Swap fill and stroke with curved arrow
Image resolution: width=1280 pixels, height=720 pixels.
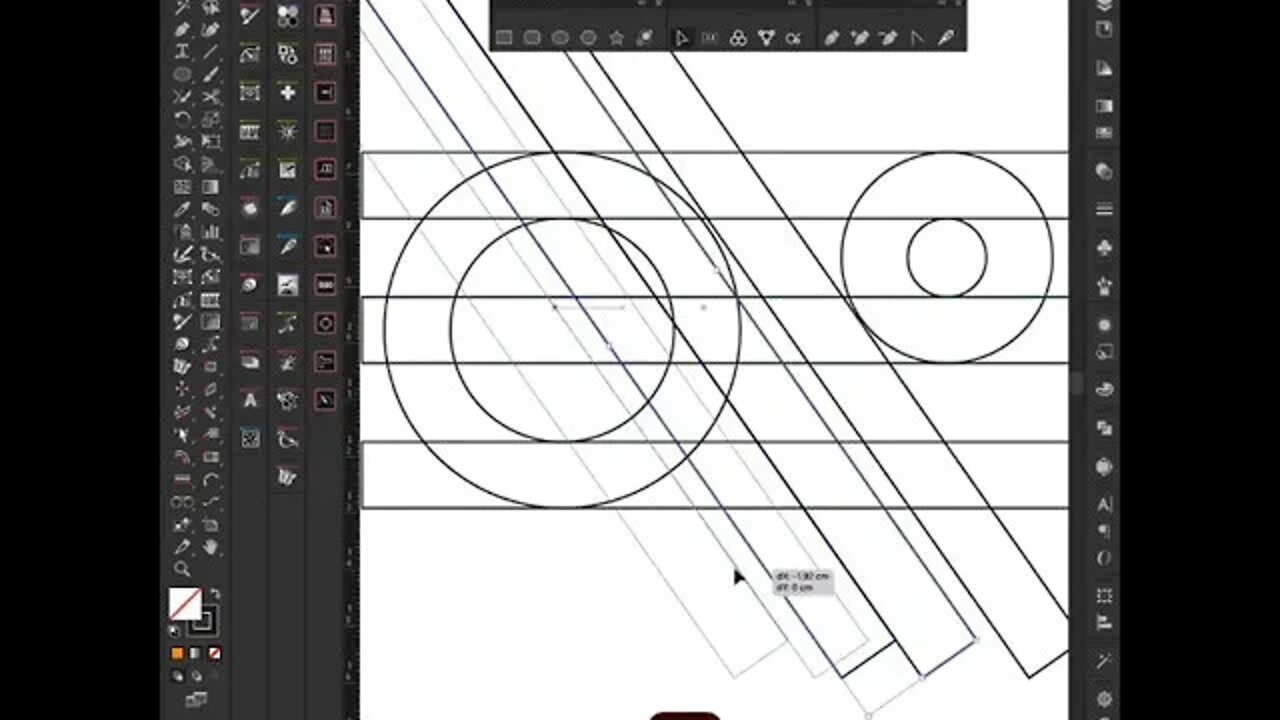[214, 595]
